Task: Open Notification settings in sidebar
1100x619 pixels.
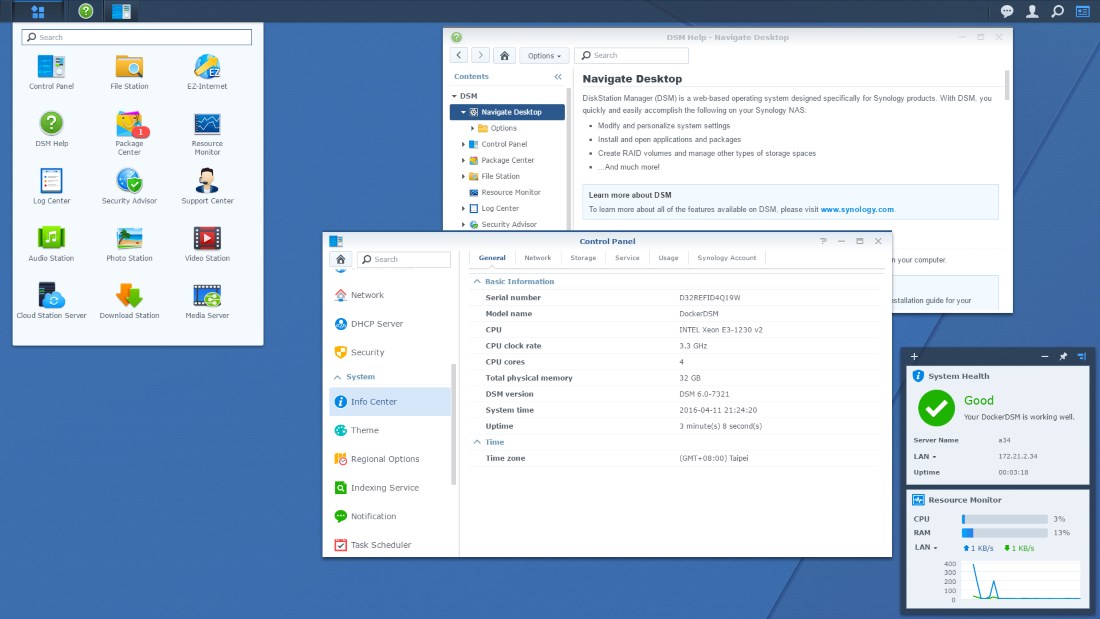Action: [390, 516]
